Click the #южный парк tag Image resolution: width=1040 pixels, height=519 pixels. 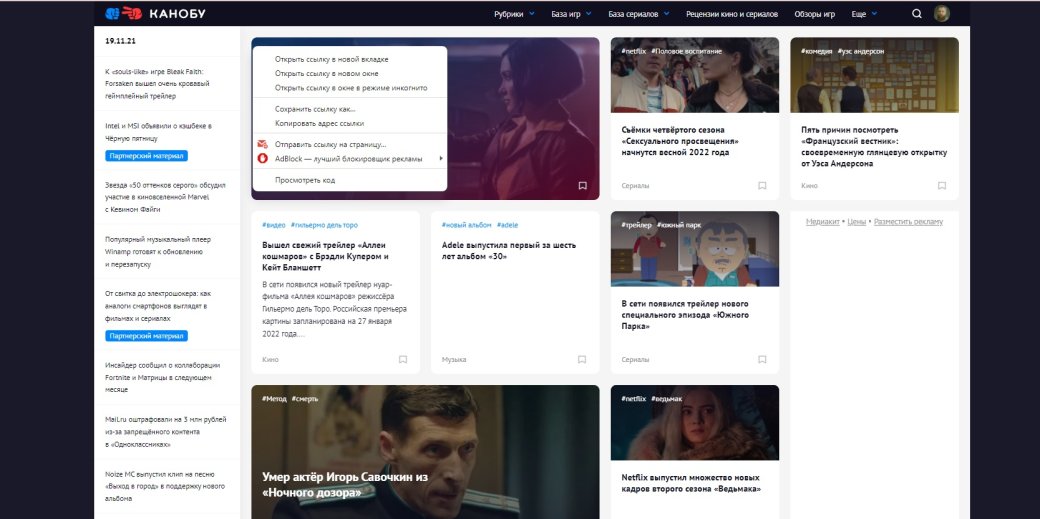pyautogui.click(x=679, y=225)
